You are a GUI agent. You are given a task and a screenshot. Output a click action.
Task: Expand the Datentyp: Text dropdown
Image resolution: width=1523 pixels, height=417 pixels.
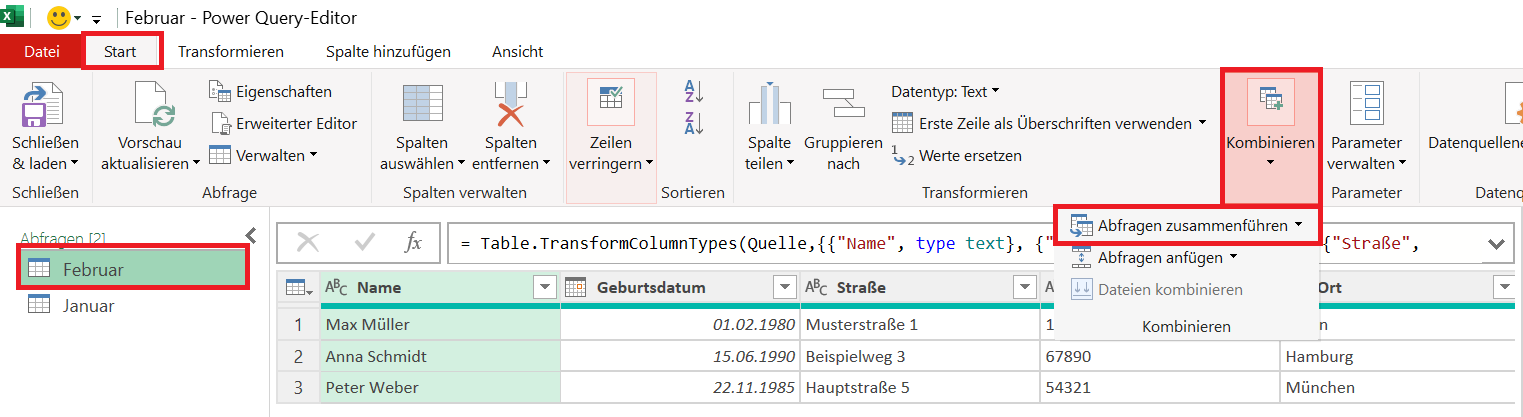(x=945, y=92)
